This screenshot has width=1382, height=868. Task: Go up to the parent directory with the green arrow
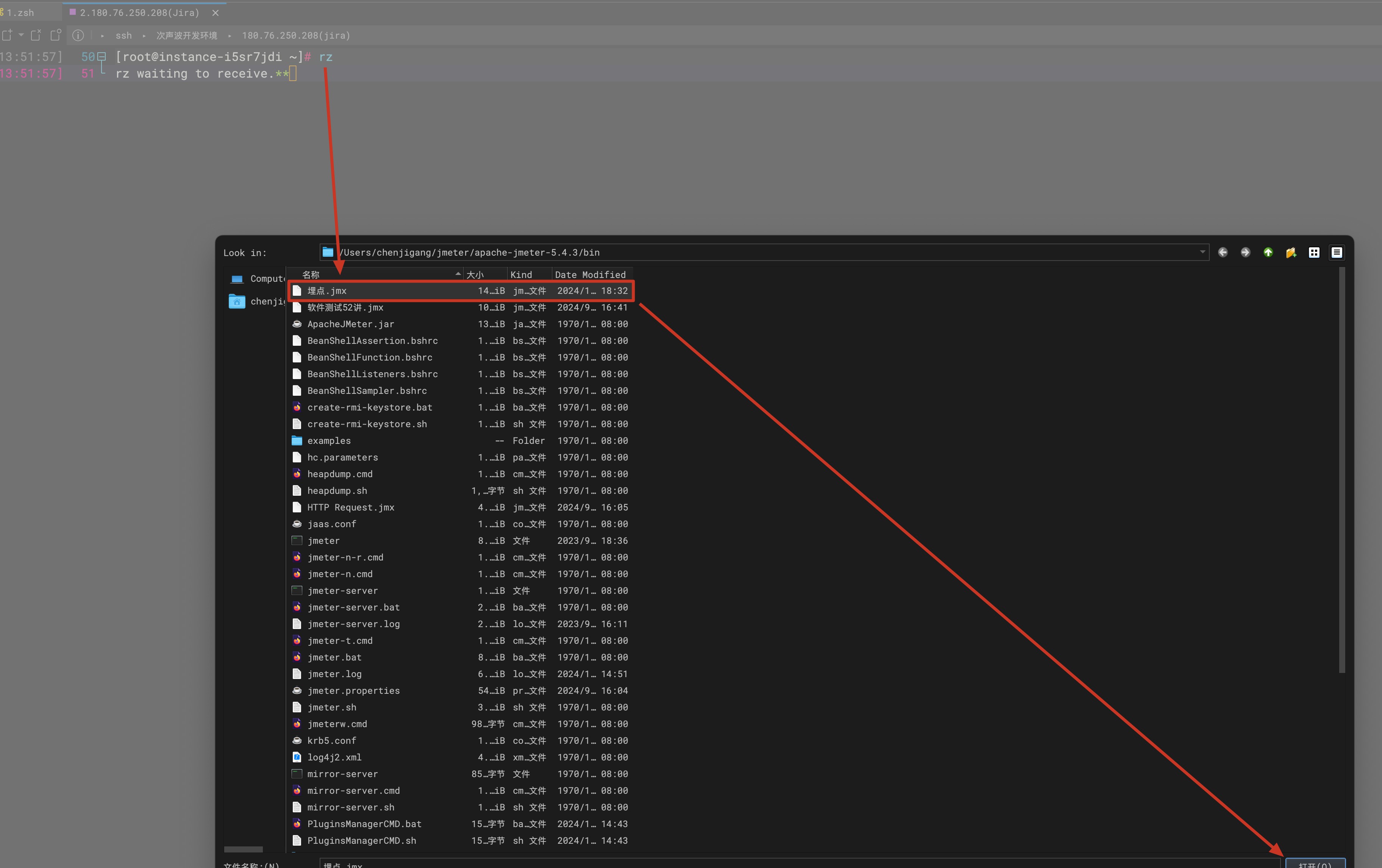point(1268,253)
